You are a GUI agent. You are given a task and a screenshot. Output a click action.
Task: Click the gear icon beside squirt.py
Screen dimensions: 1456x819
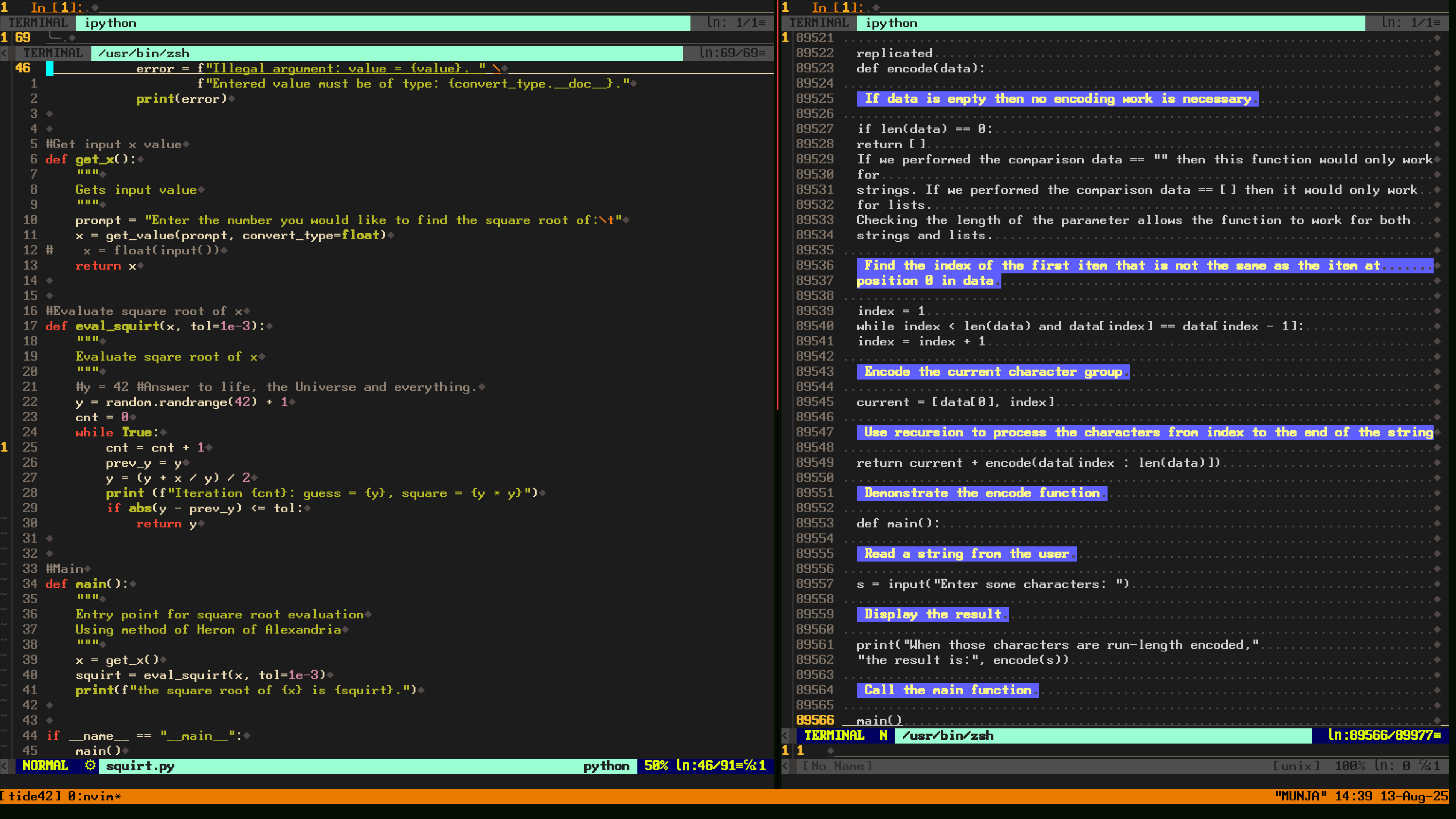coord(90,765)
